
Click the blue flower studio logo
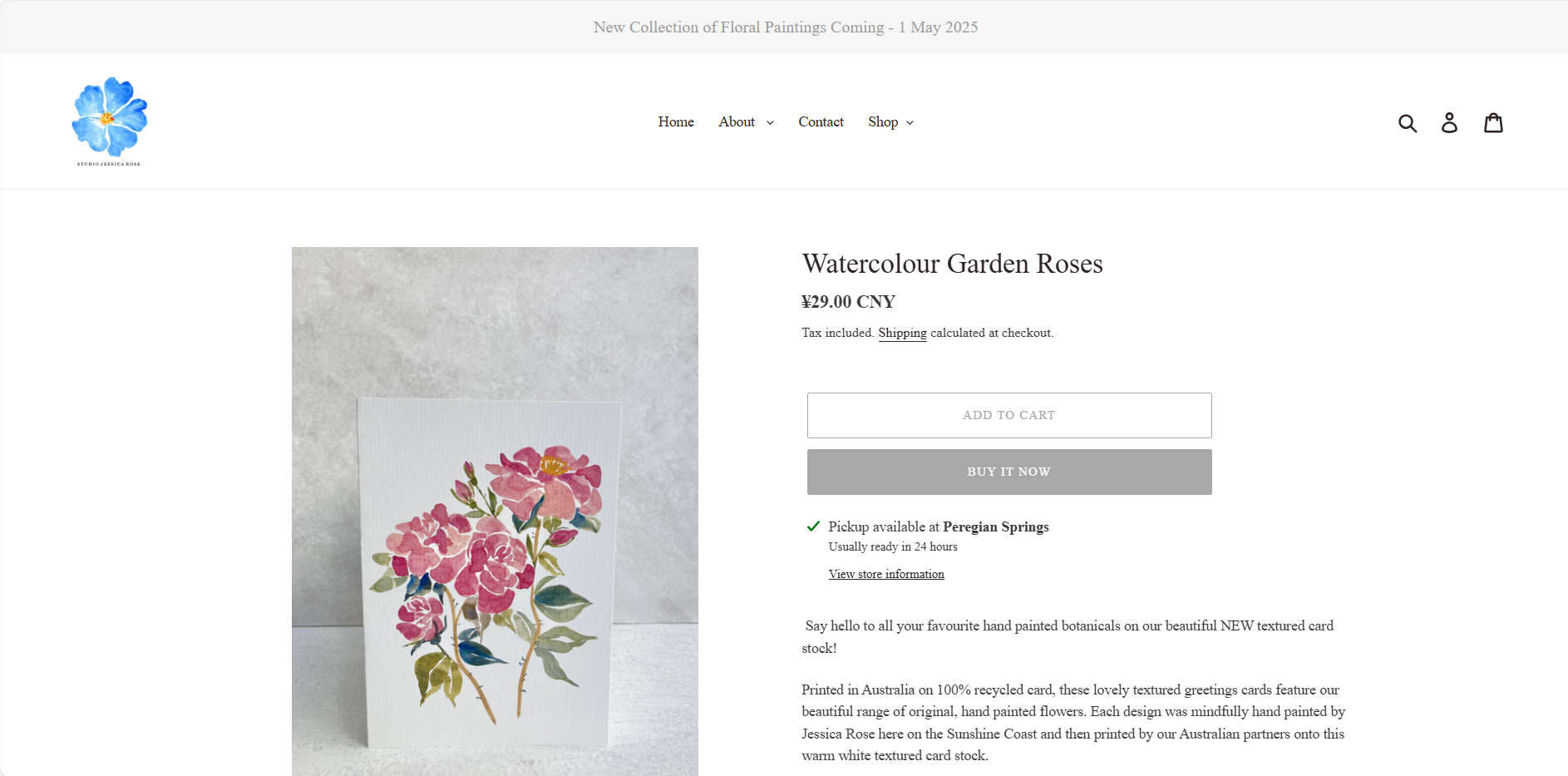[x=109, y=121]
